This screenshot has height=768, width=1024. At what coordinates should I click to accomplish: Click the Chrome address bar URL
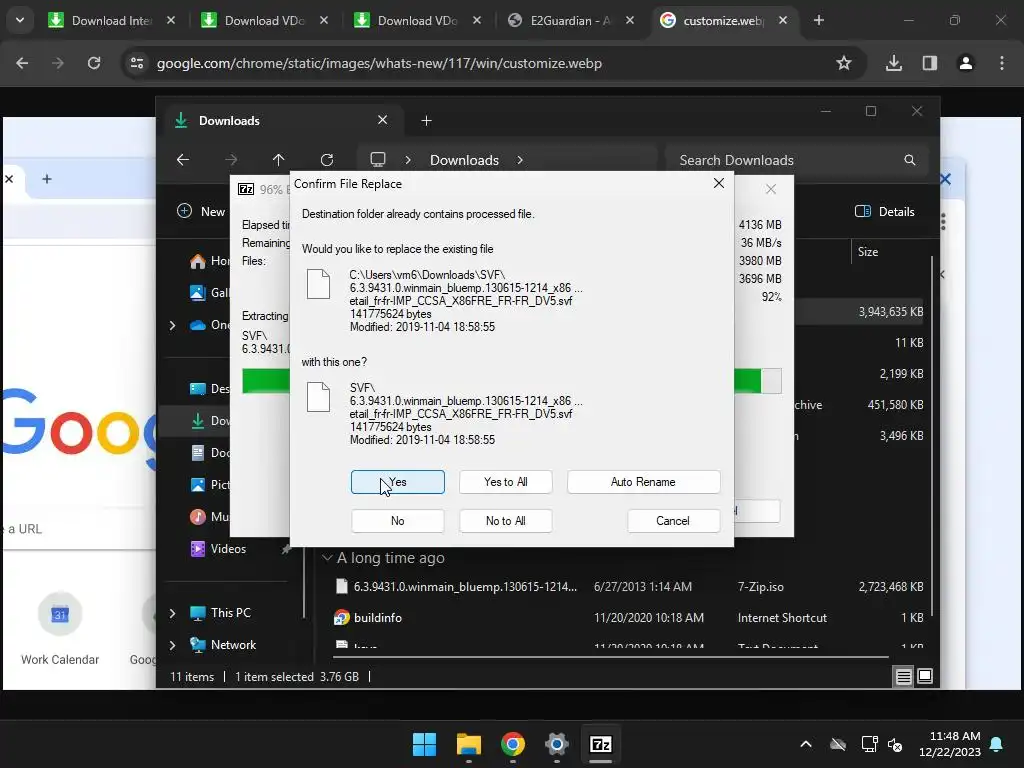(x=379, y=63)
